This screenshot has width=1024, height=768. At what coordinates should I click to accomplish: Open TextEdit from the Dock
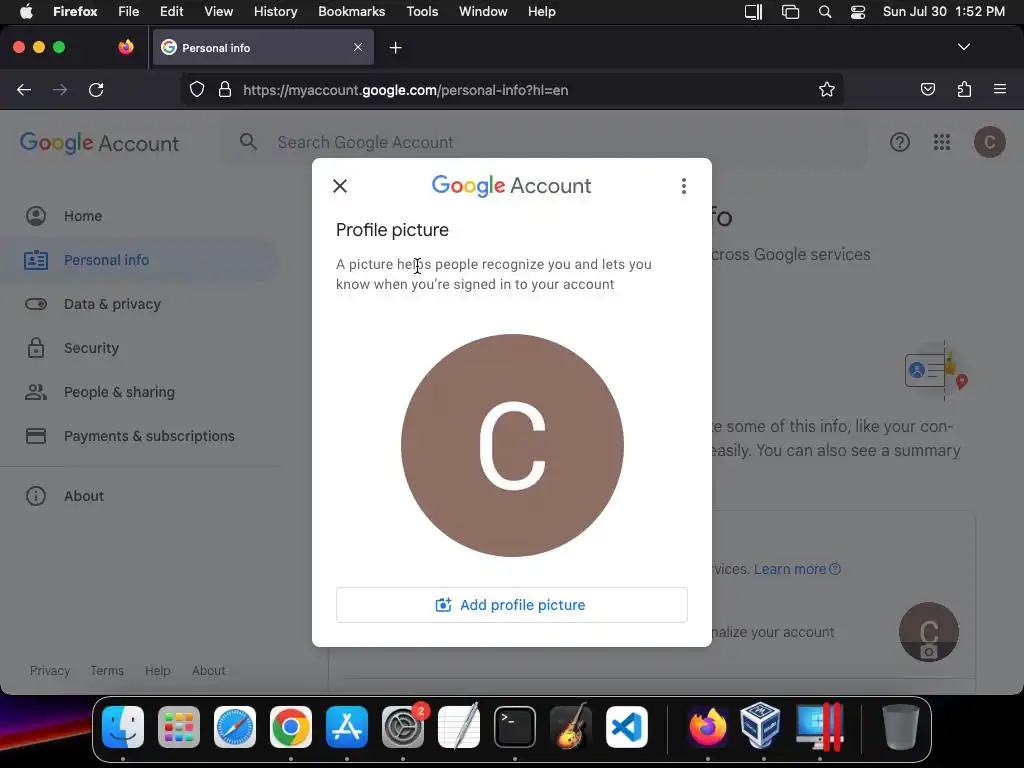tap(459, 726)
